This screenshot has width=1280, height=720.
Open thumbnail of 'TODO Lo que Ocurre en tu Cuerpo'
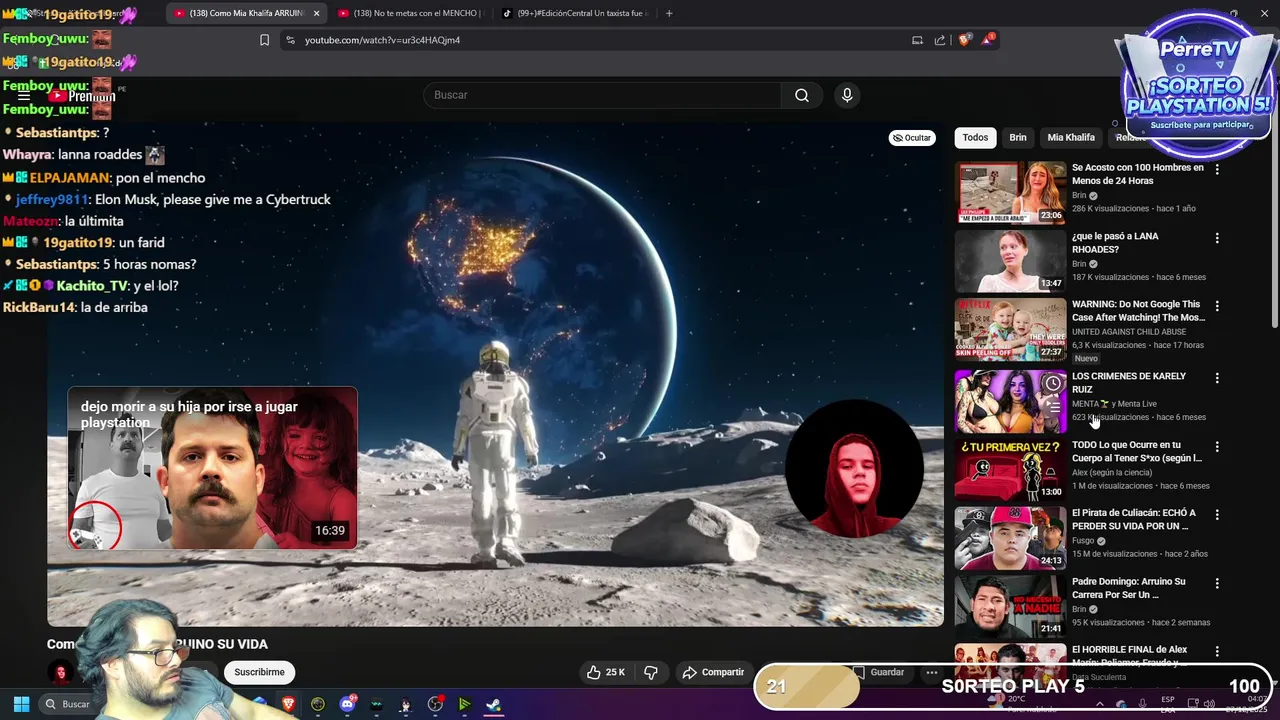click(1010, 470)
